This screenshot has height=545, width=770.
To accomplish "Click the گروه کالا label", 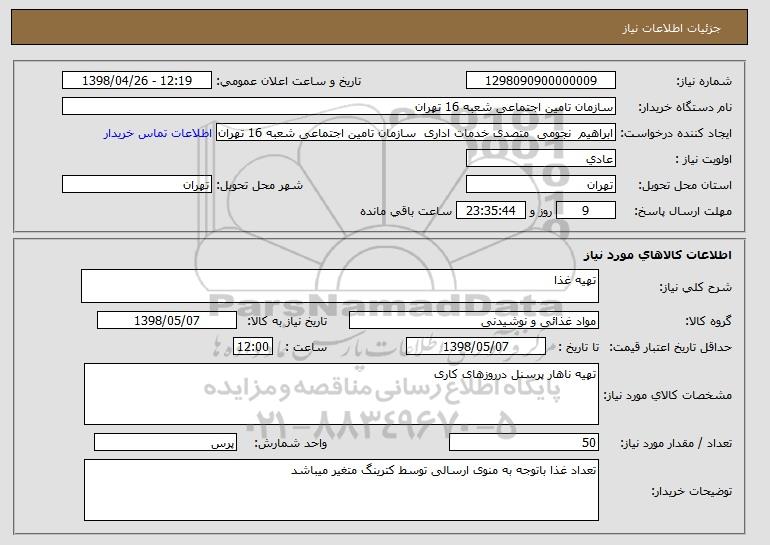I will 709,321.
